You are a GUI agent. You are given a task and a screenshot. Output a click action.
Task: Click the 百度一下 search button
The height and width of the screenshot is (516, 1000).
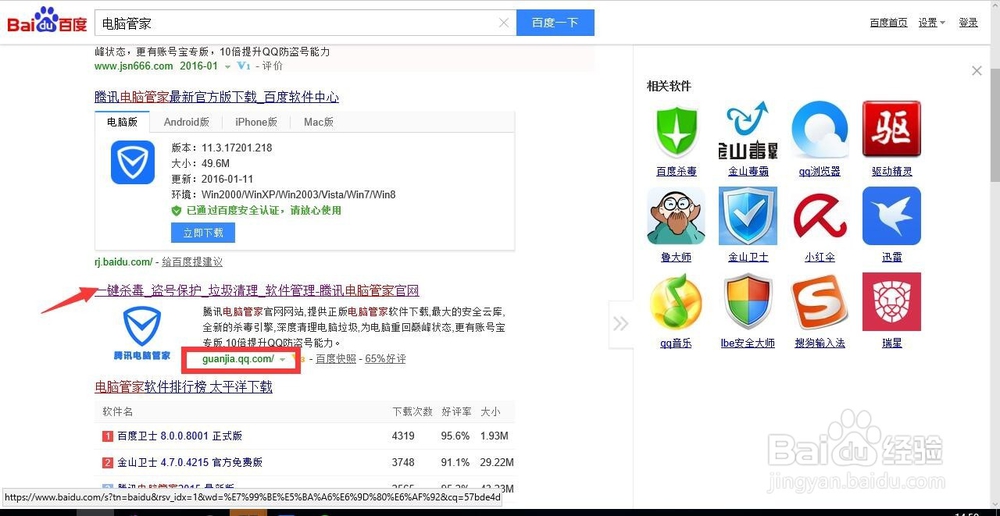click(555, 23)
